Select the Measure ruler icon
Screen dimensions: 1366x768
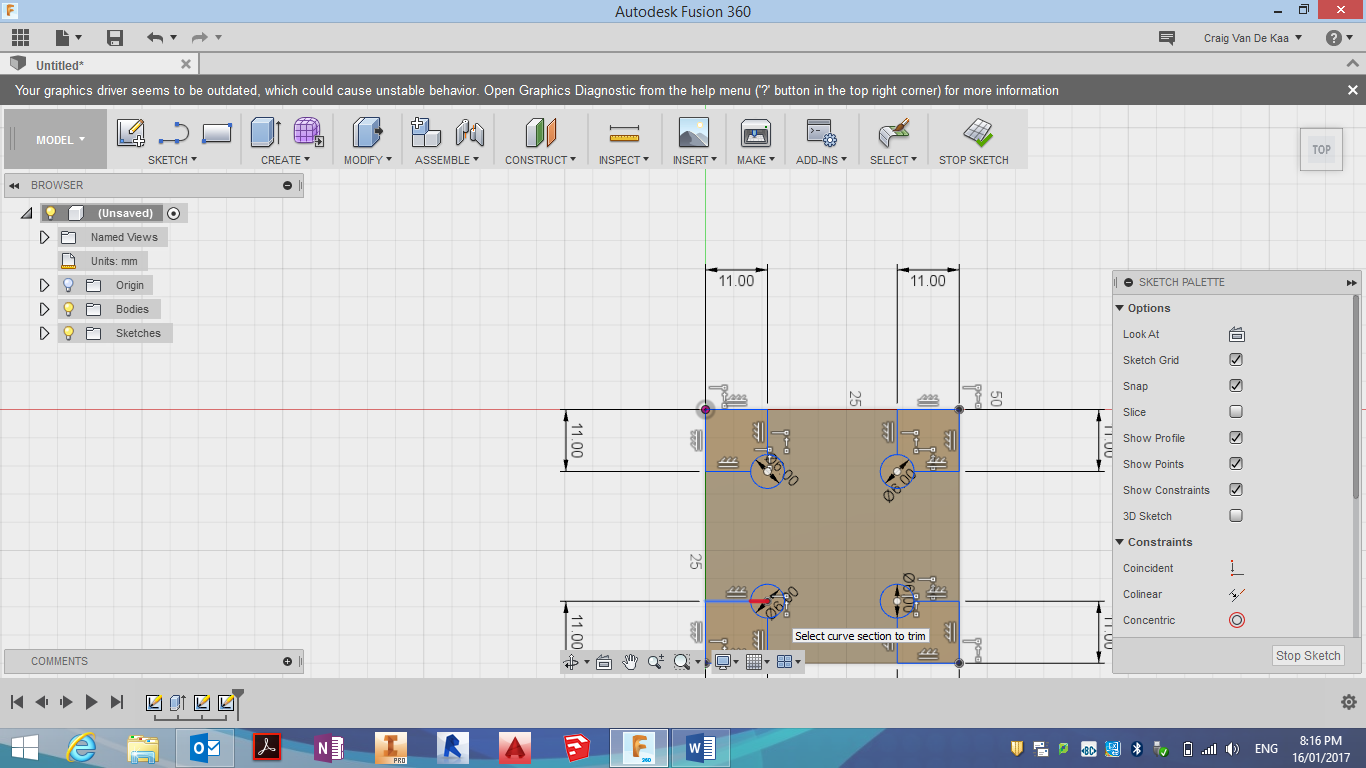pos(624,133)
